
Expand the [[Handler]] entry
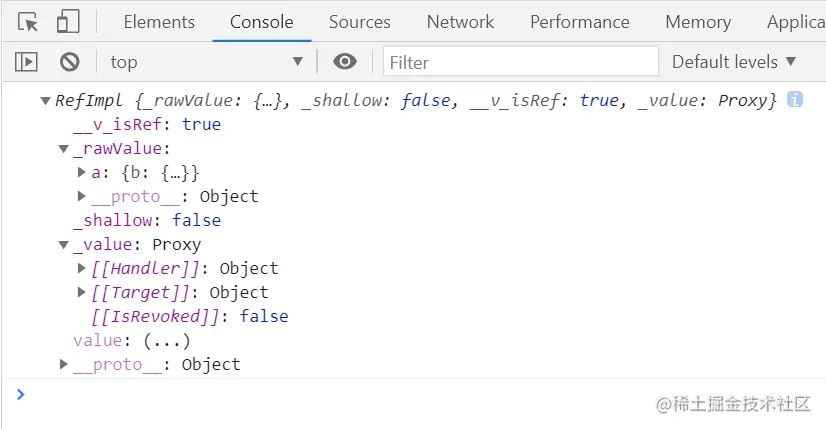pyautogui.click(x=82, y=269)
